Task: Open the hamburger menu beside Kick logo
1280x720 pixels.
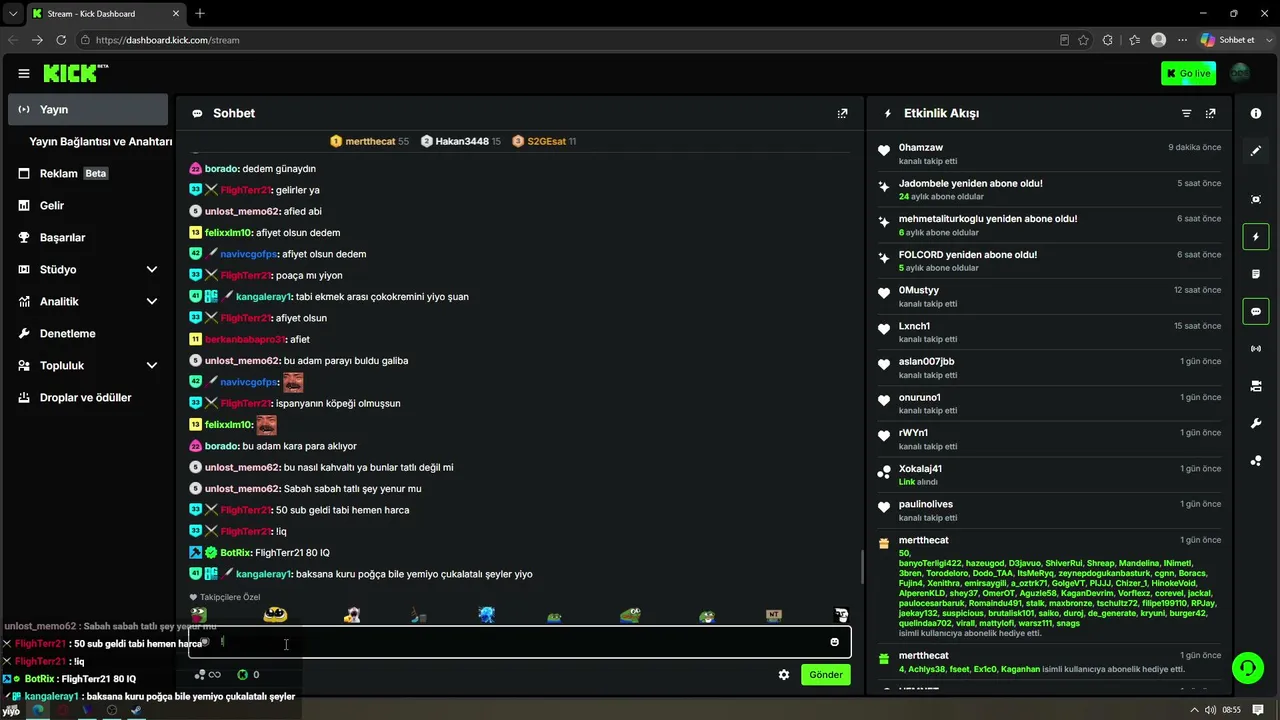Action: click(24, 73)
